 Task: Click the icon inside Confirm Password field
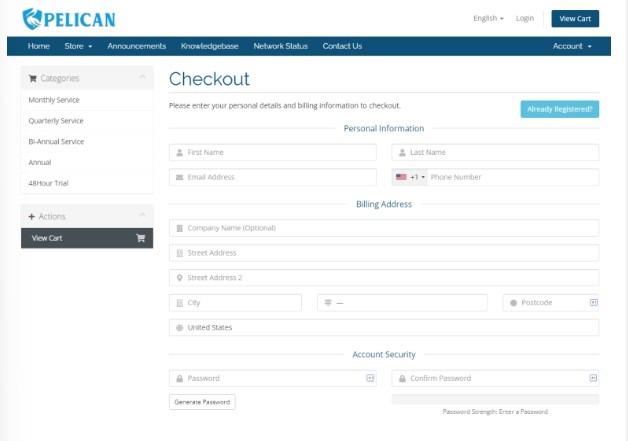click(x=593, y=378)
